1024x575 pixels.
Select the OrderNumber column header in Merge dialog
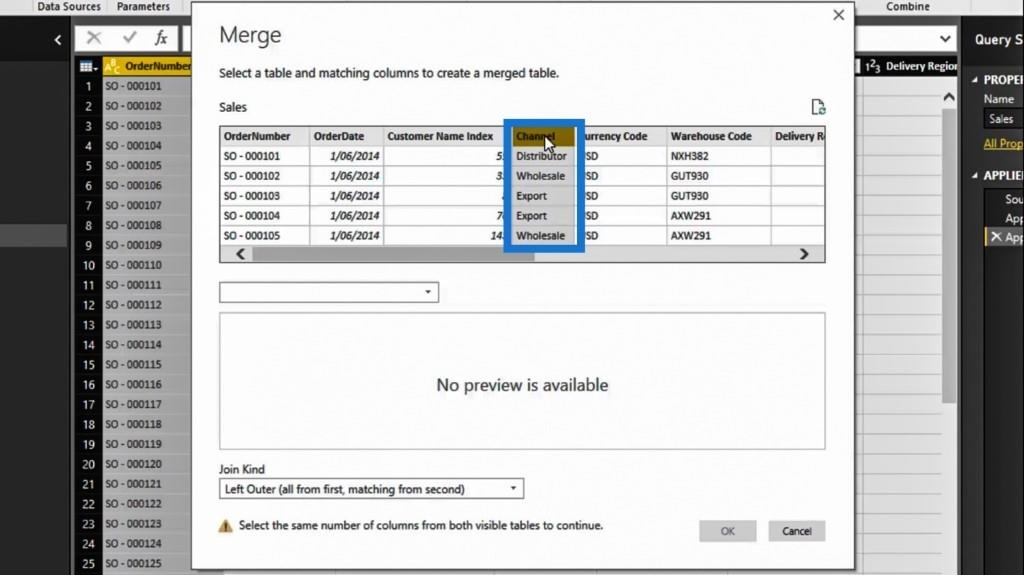point(264,136)
